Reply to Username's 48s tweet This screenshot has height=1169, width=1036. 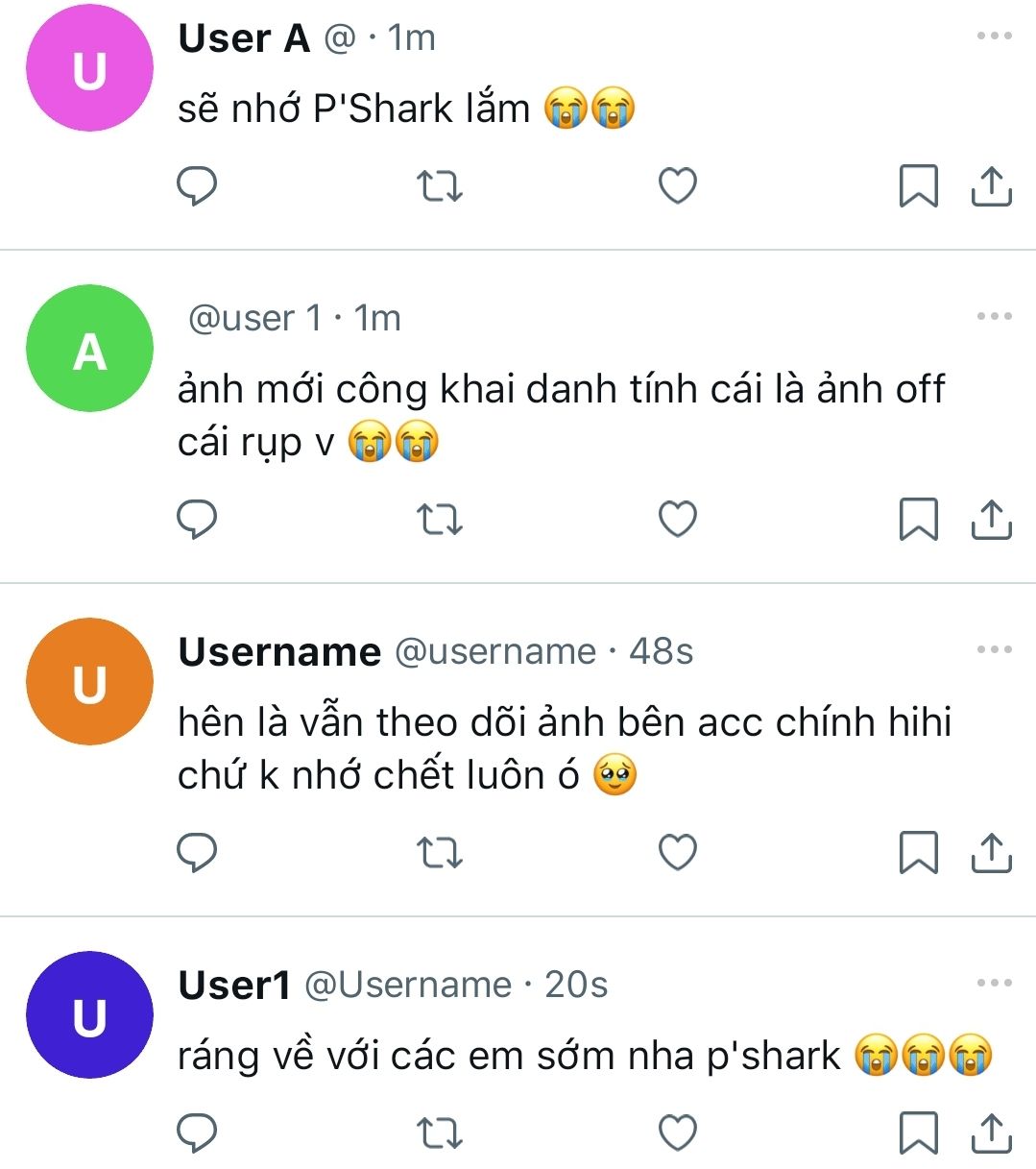198,852
